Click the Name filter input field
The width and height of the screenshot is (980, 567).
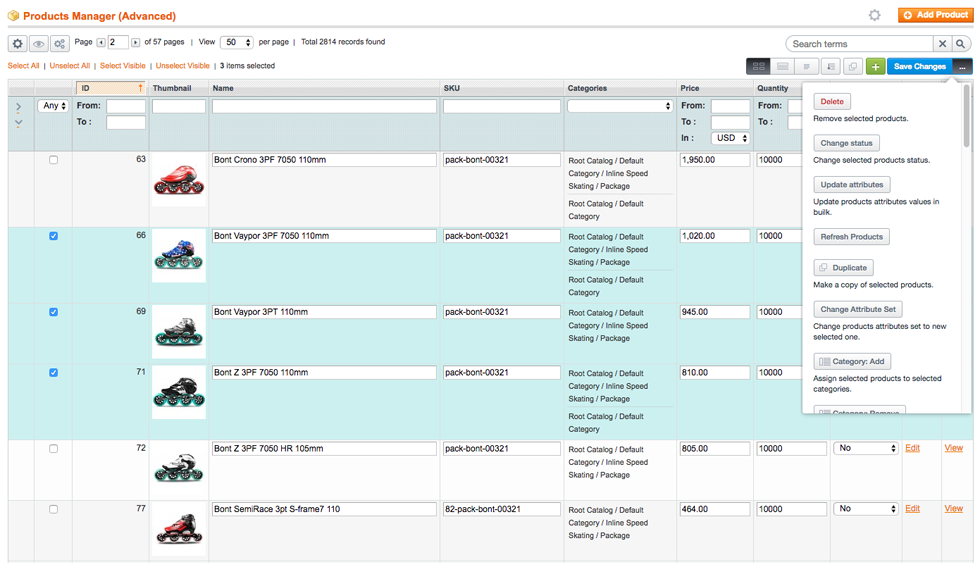click(324, 107)
